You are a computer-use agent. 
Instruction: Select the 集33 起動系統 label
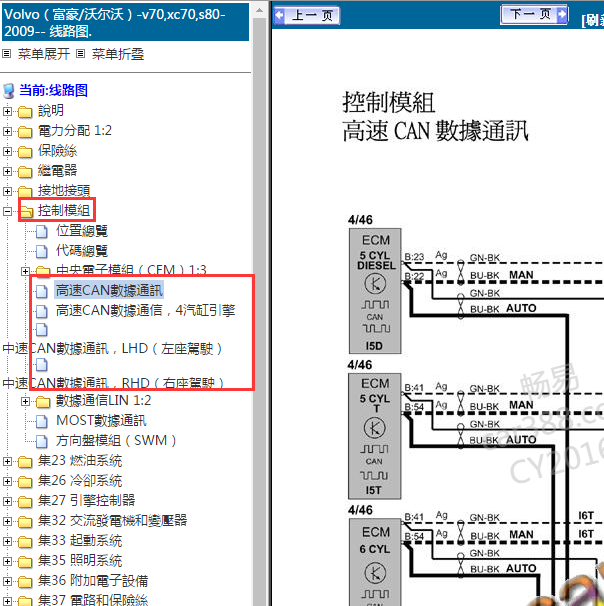coord(80,541)
